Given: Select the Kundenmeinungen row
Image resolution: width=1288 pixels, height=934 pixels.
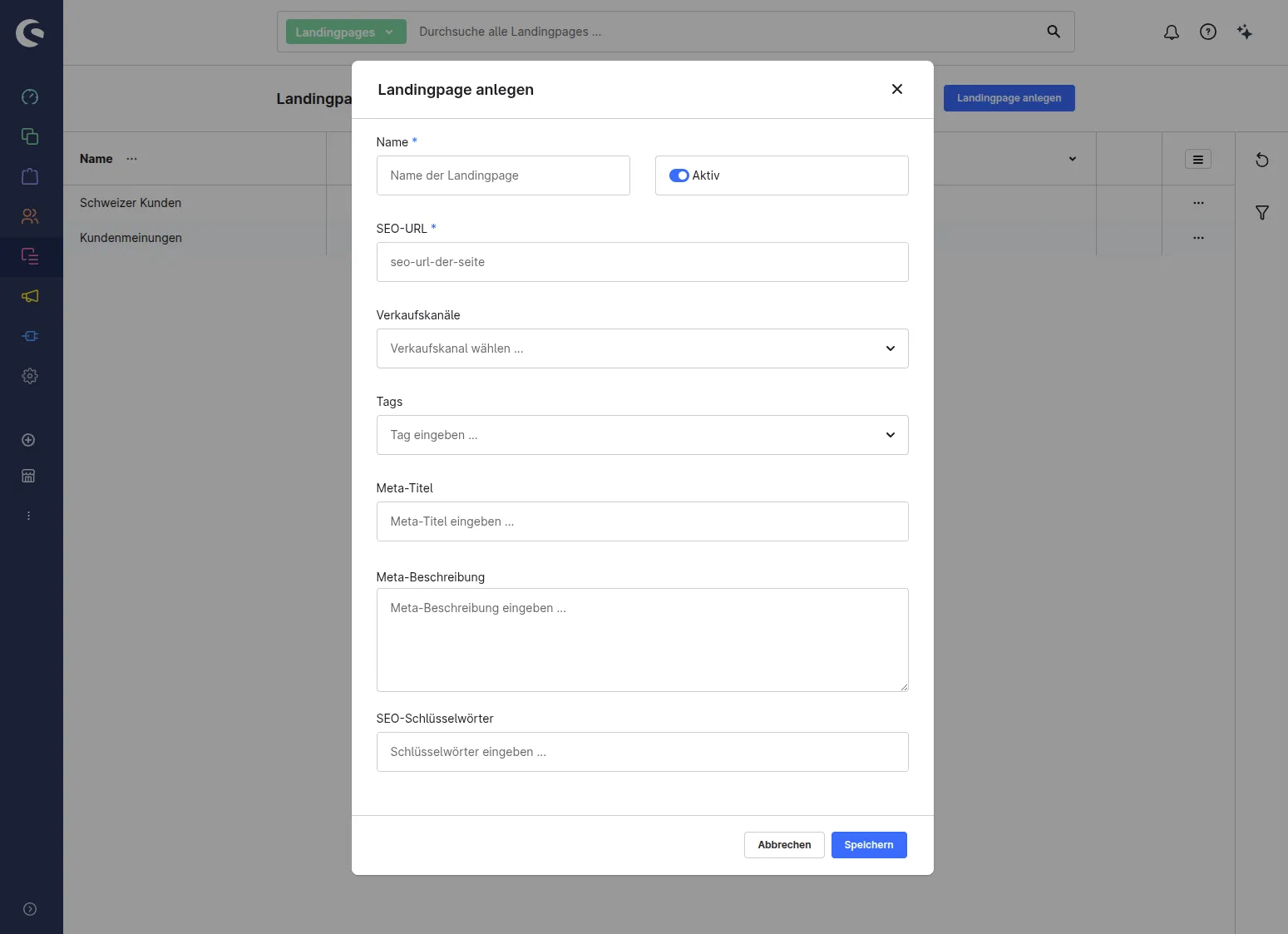Looking at the screenshot, I should tap(131, 238).
